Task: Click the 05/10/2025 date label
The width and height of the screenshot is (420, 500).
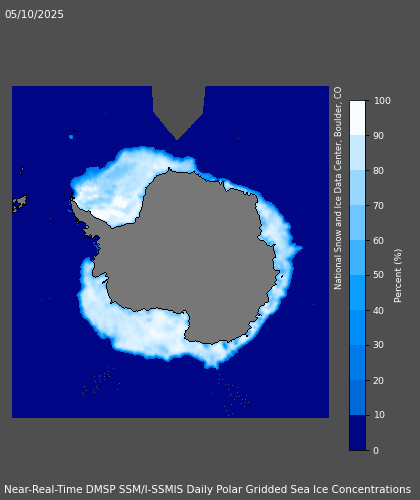Action: pos(34,14)
